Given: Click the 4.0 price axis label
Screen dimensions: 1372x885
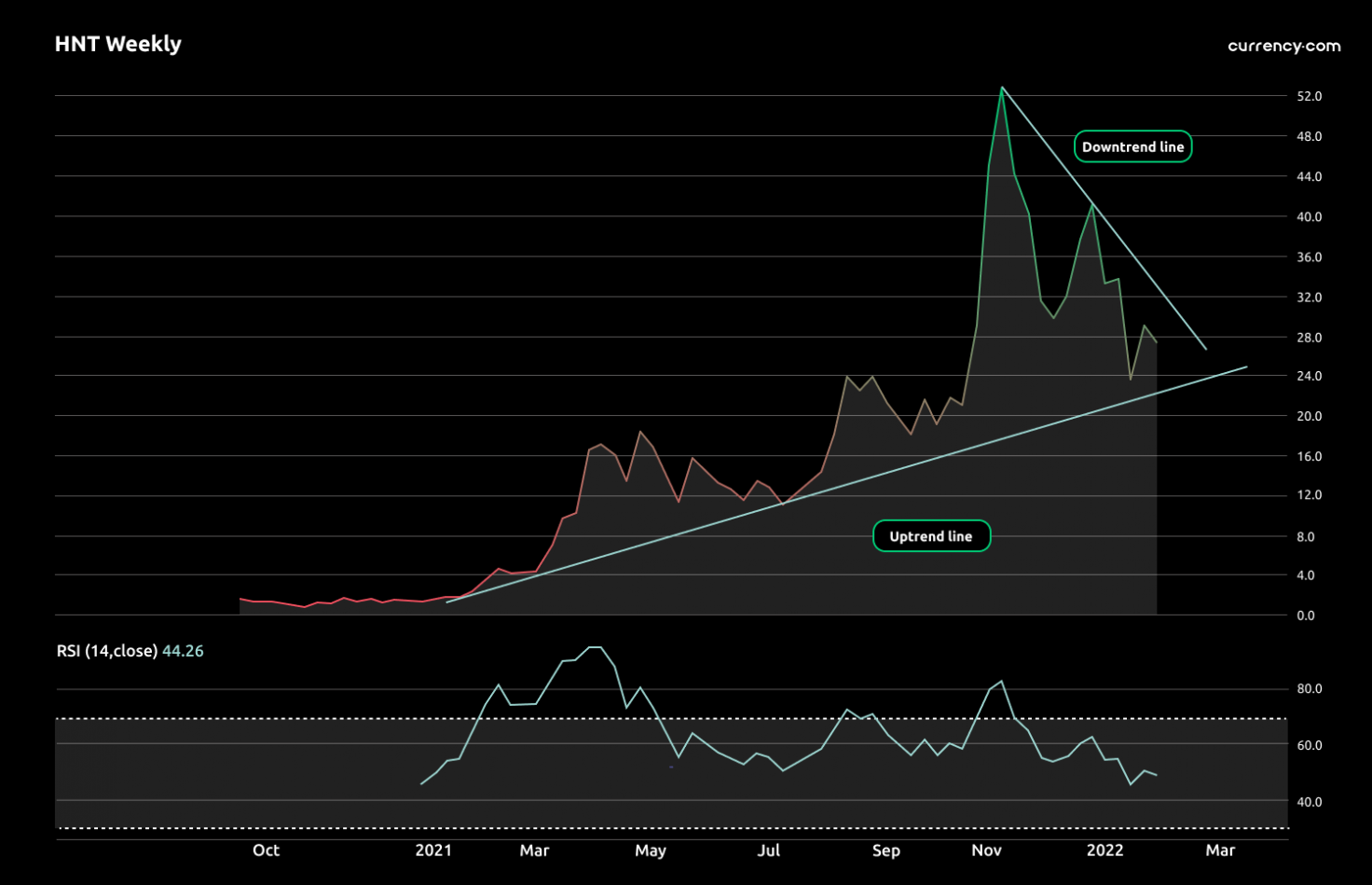Looking at the screenshot, I should pos(1305,575).
